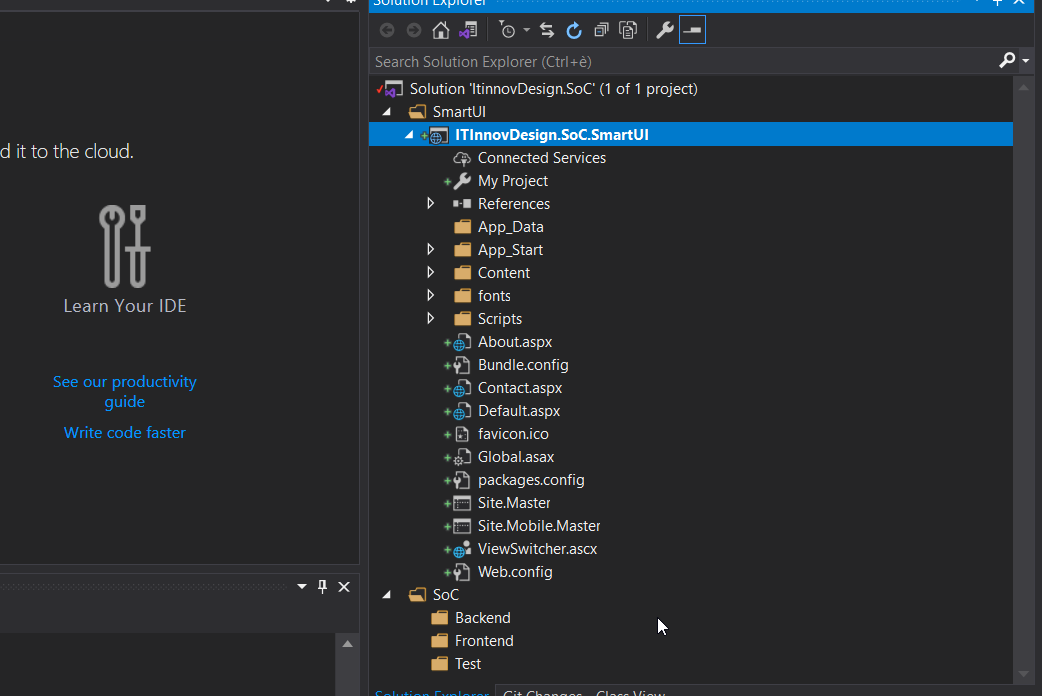Screen dimensions: 1042x696
Task: Expand the Content folder
Action: click(431, 273)
